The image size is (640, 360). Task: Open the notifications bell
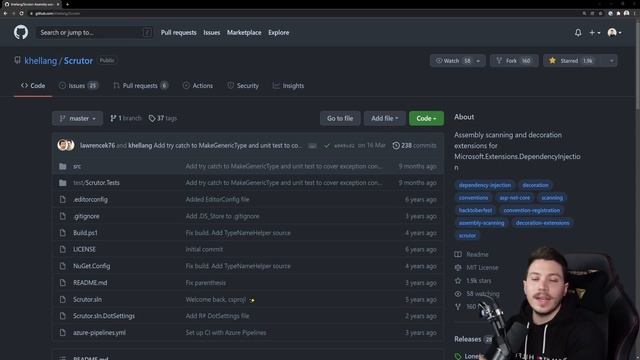(x=578, y=33)
